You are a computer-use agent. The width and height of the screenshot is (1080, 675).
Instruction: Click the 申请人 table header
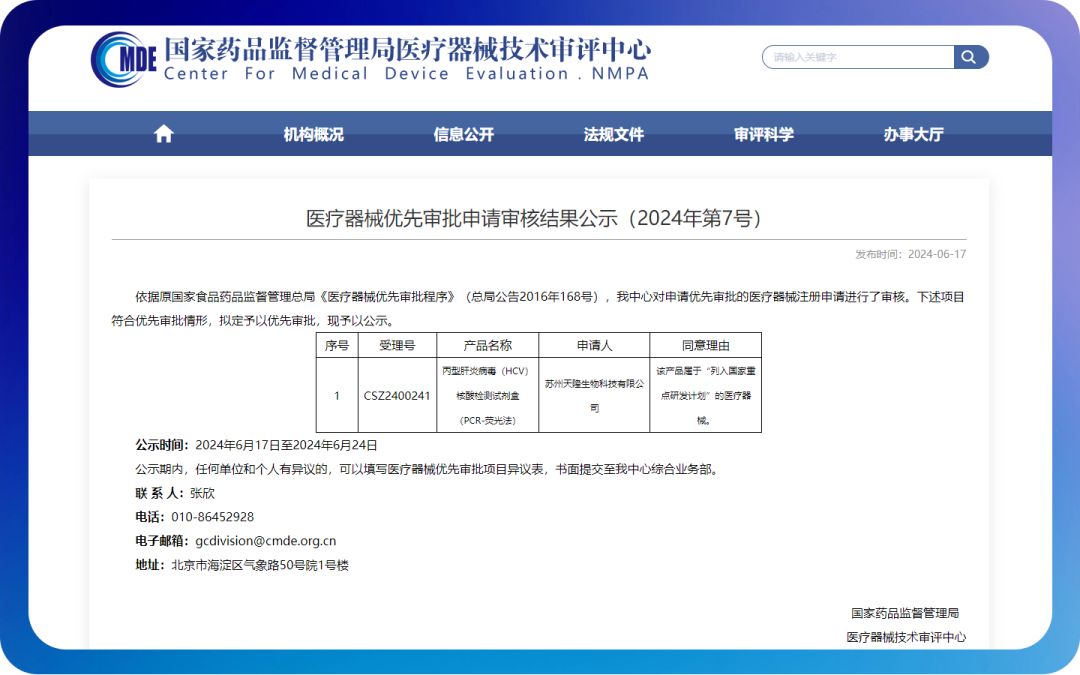(x=594, y=345)
